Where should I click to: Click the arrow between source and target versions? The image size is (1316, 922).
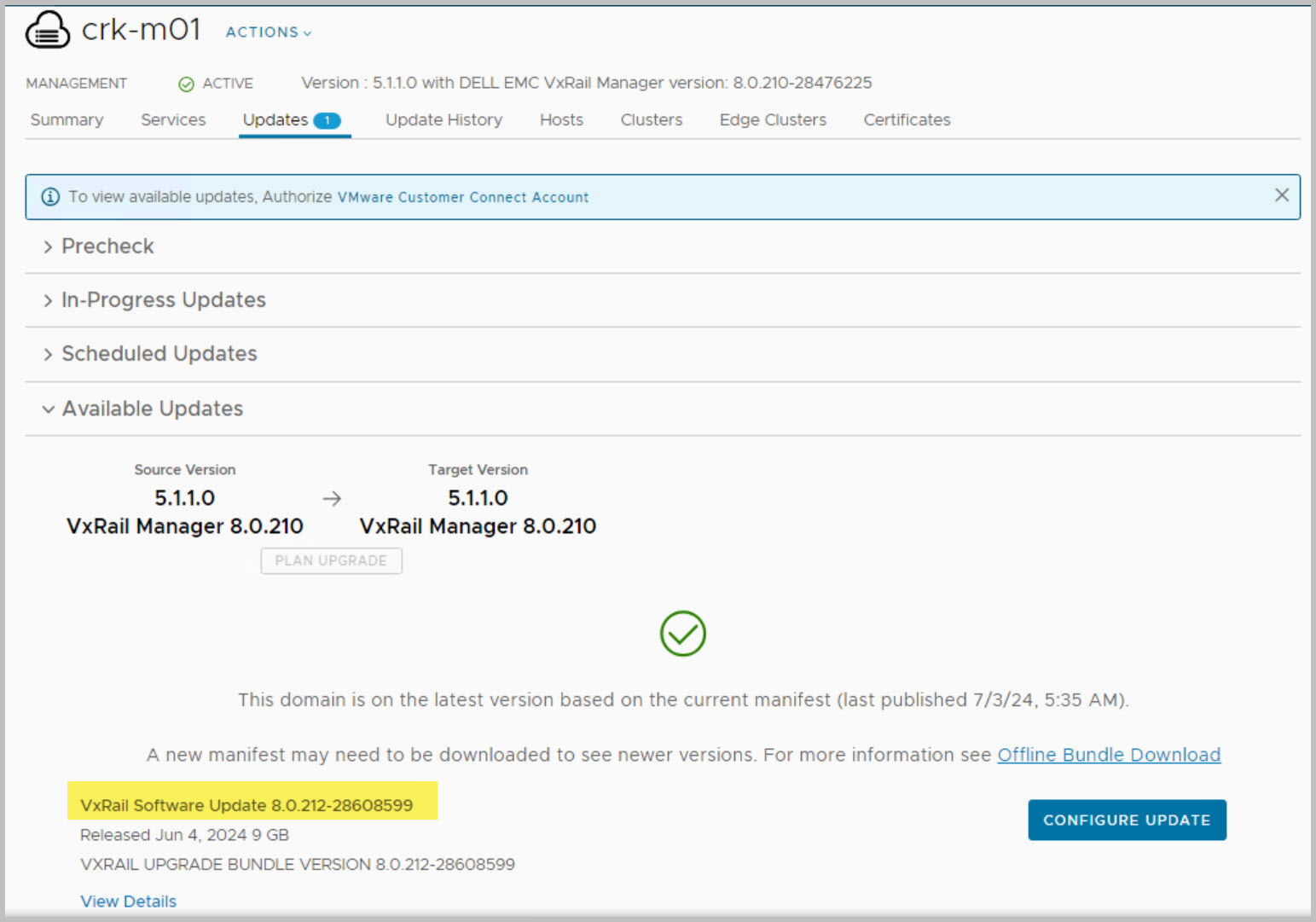pos(332,499)
